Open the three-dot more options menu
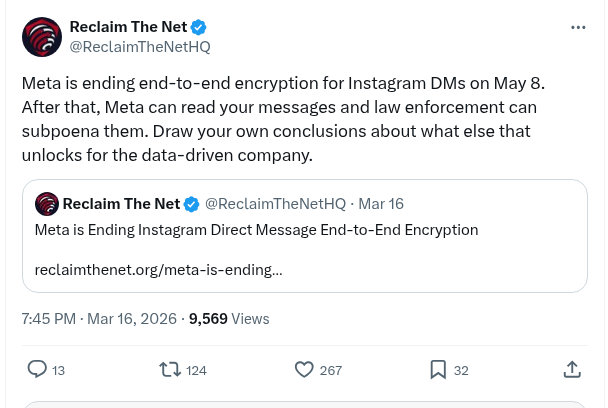Viewport: 608px width, 408px height. [578, 28]
